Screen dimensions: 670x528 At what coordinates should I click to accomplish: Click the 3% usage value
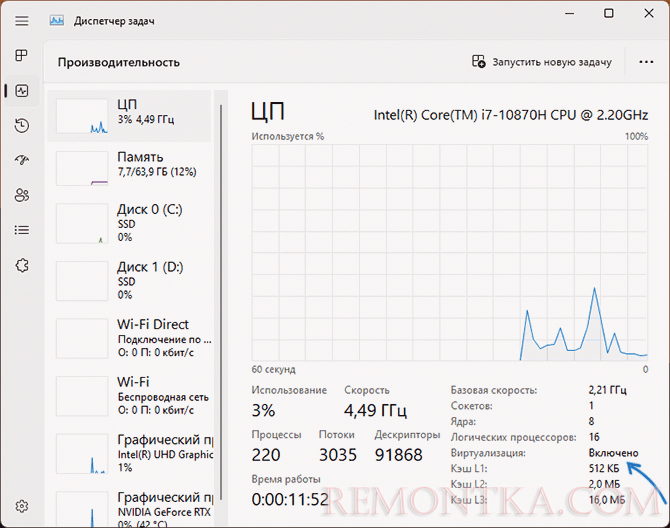[x=263, y=411]
